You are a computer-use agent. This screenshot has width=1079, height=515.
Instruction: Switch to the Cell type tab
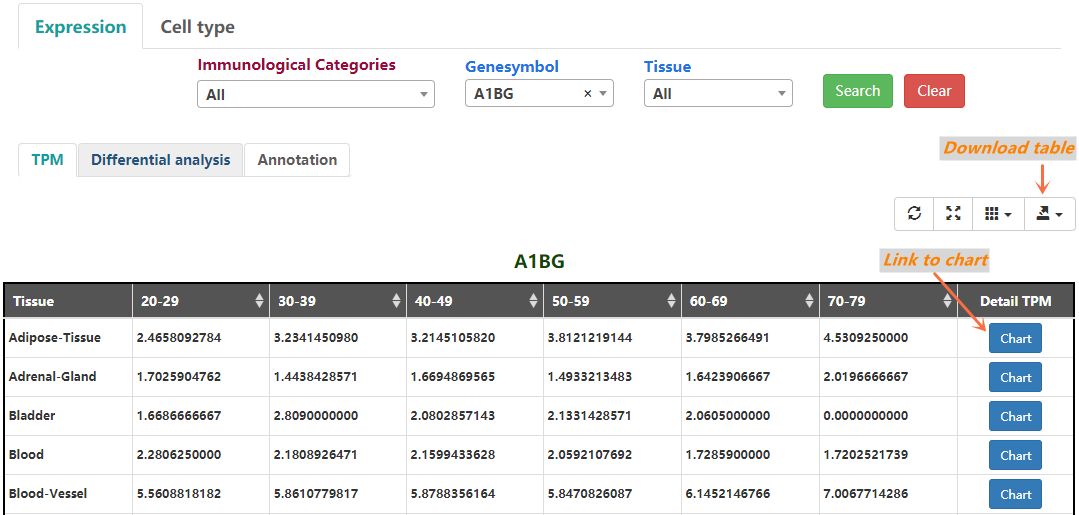(x=197, y=27)
